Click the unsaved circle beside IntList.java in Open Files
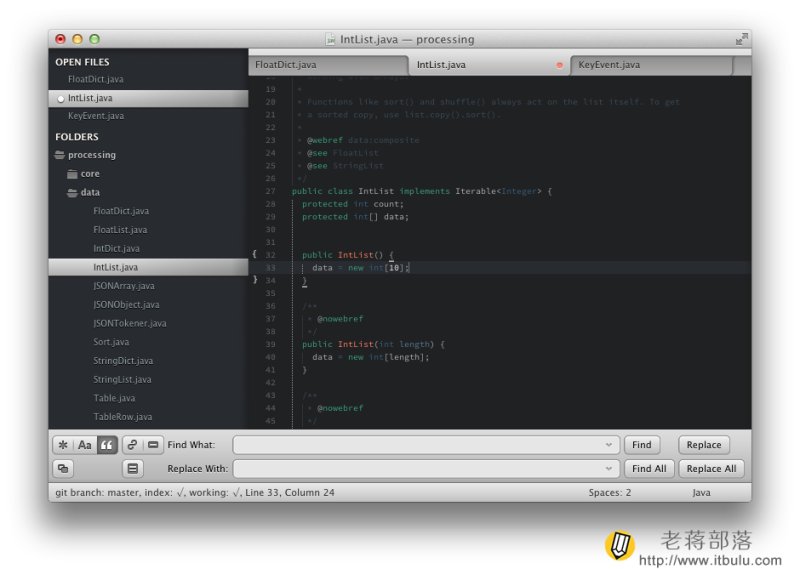Viewport: 800px width, 569px height. click(x=61, y=99)
